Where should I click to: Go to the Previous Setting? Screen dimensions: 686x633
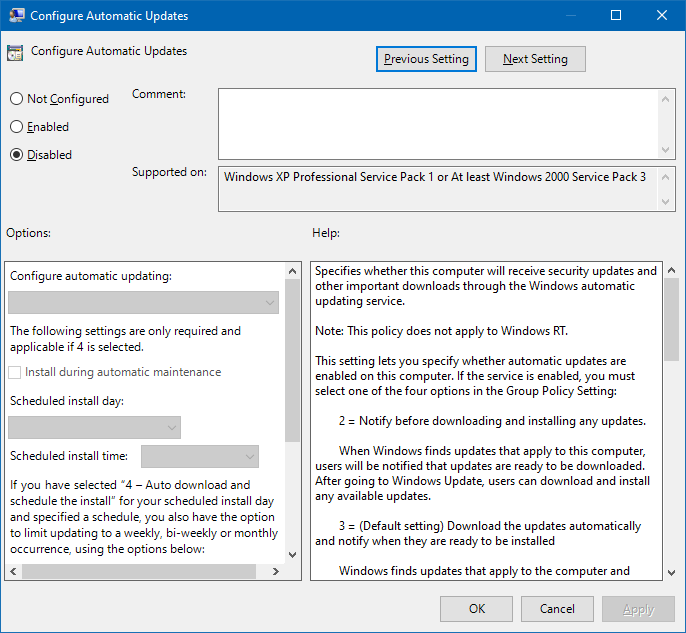[426, 59]
